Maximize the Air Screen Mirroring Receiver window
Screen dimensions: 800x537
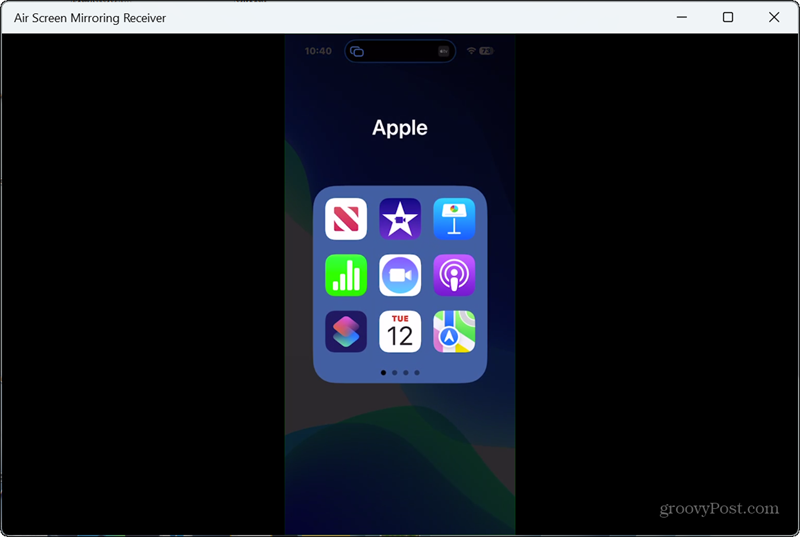[x=728, y=17]
